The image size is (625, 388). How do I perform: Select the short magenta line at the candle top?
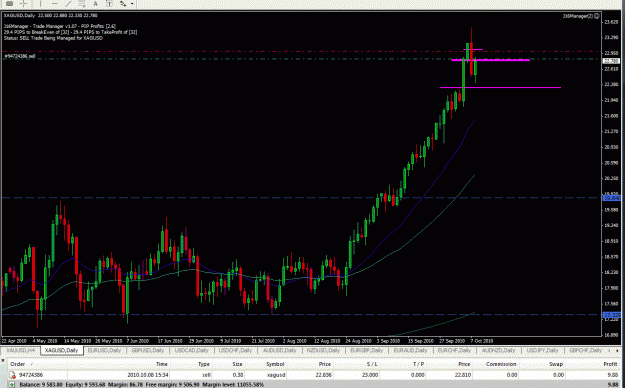tap(473, 49)
